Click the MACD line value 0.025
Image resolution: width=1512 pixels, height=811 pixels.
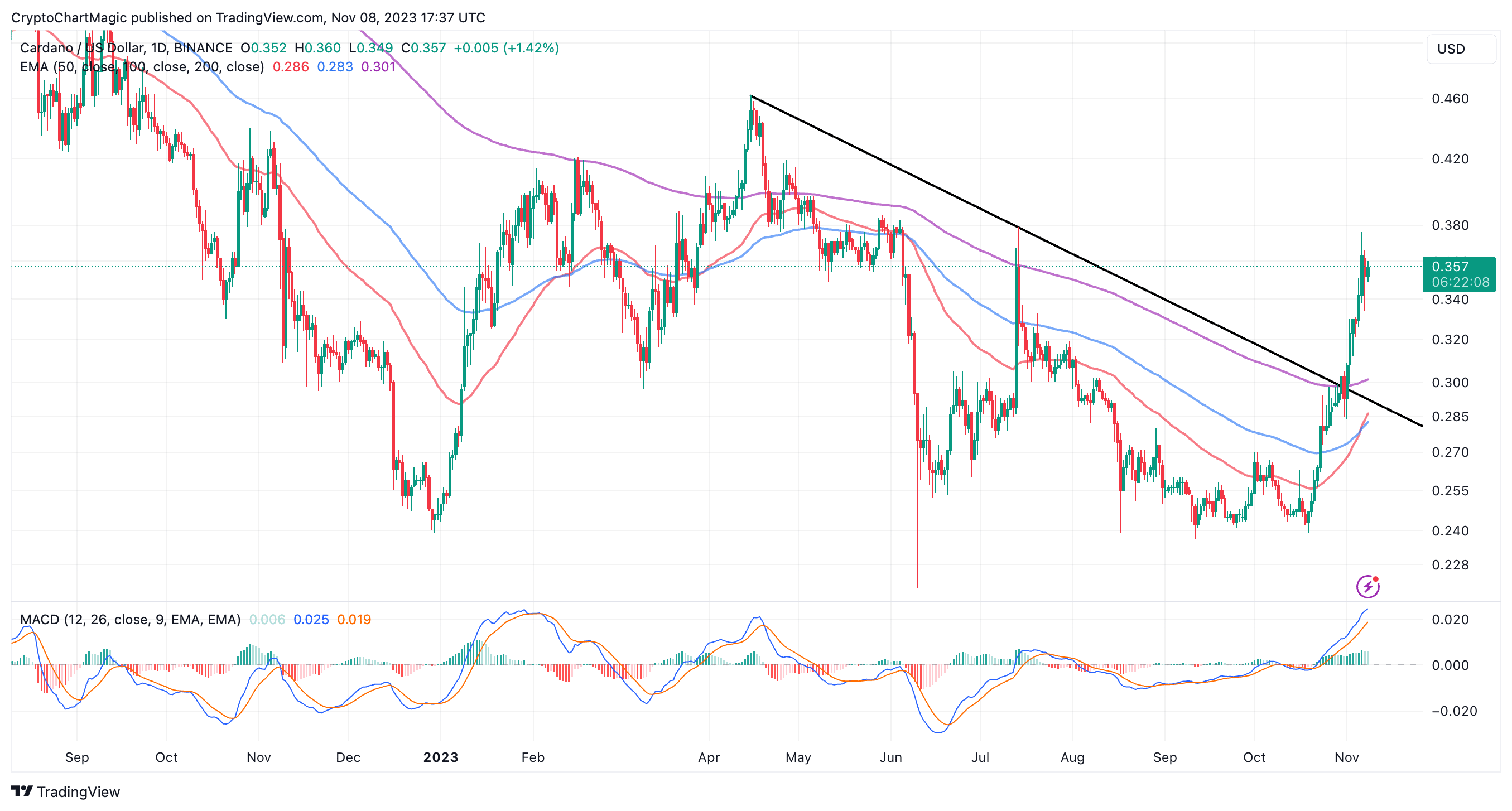pos(311,619)
